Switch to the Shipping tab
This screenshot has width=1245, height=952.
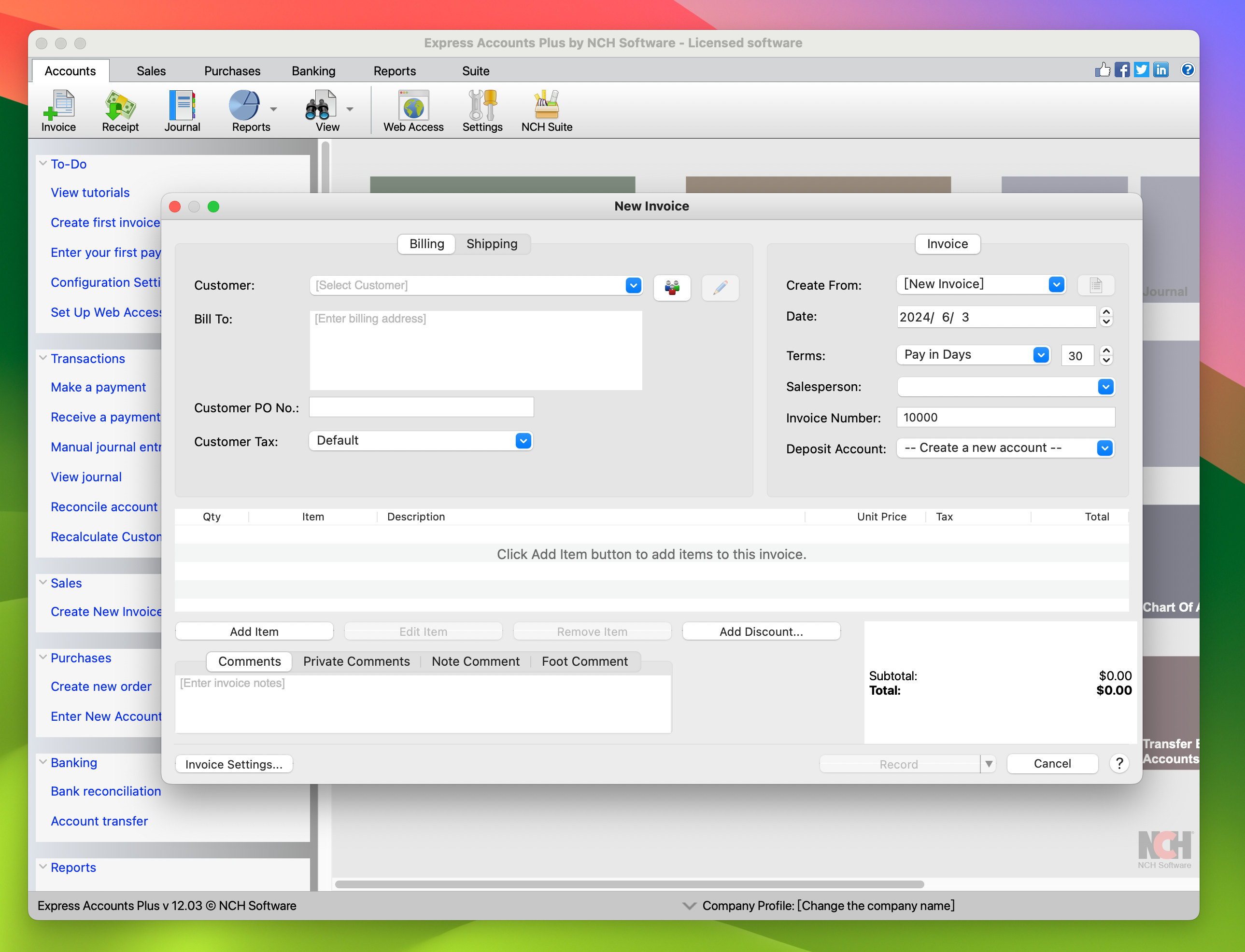pos(491,243)
